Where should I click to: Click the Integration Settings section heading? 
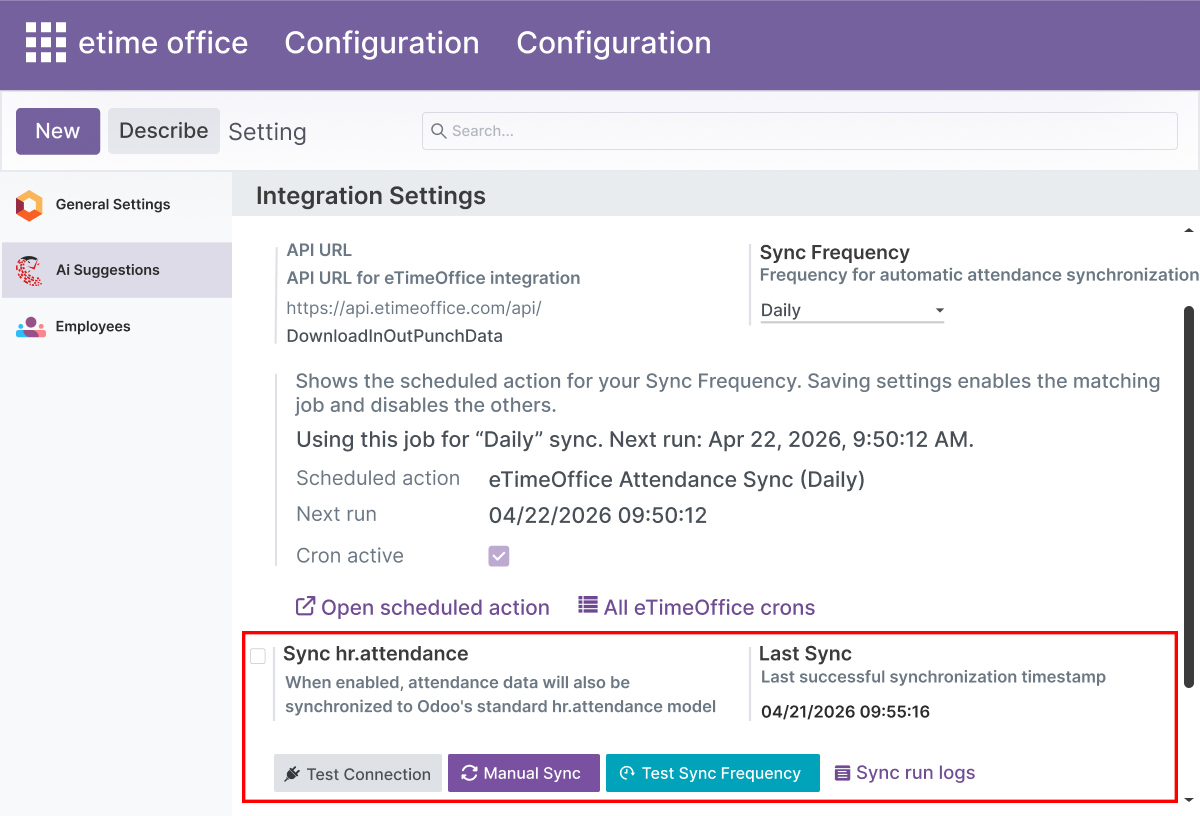[x=371, y=196]
